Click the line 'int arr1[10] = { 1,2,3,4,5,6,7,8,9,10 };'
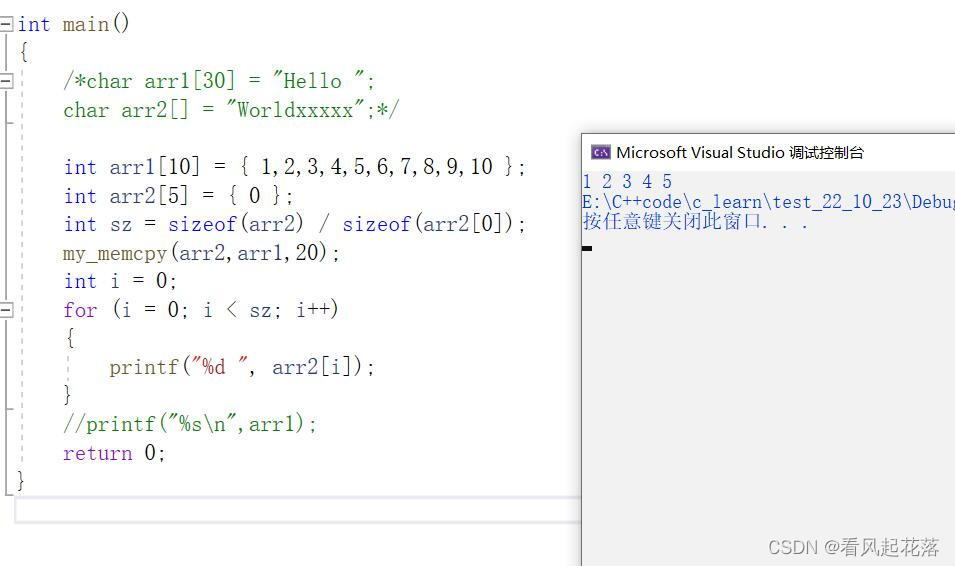This screenshot has width=955, height=566. [295, 166]
